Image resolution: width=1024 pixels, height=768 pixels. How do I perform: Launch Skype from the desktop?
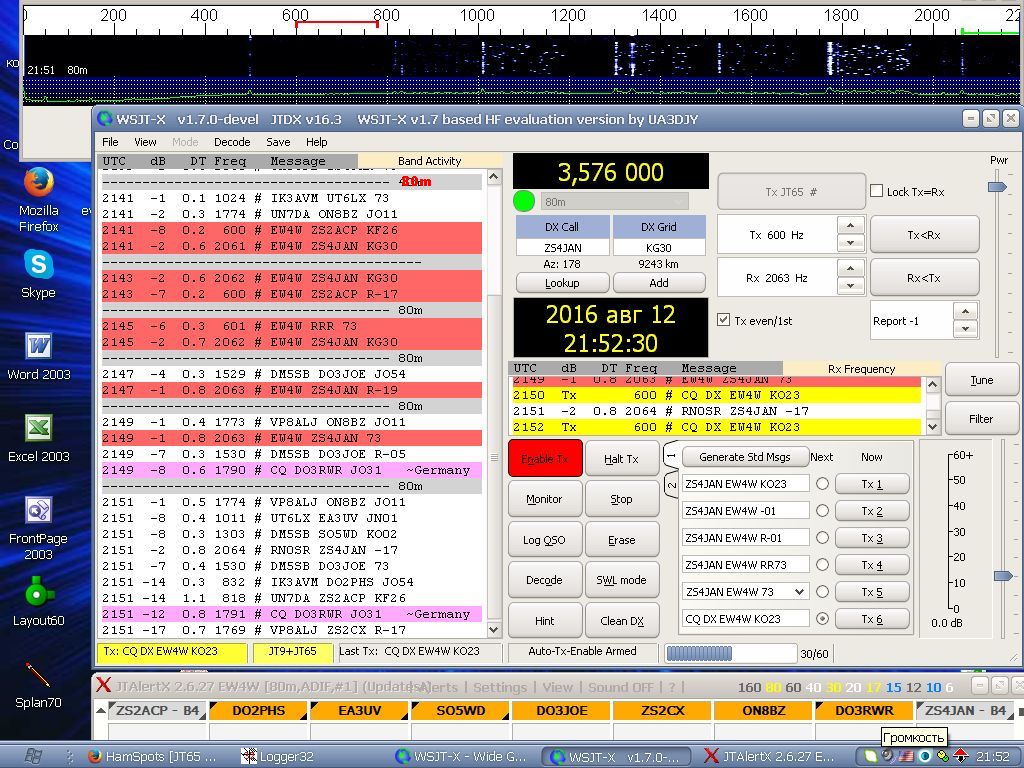(x=38, y=265)
